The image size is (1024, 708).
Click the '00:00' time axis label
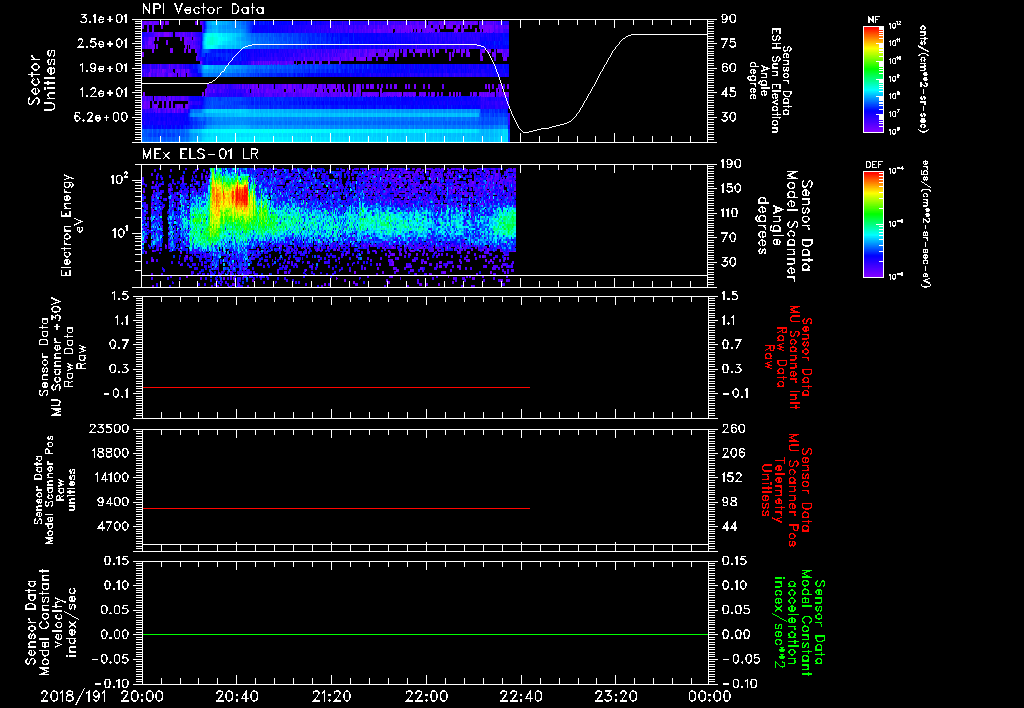(709, 696)
